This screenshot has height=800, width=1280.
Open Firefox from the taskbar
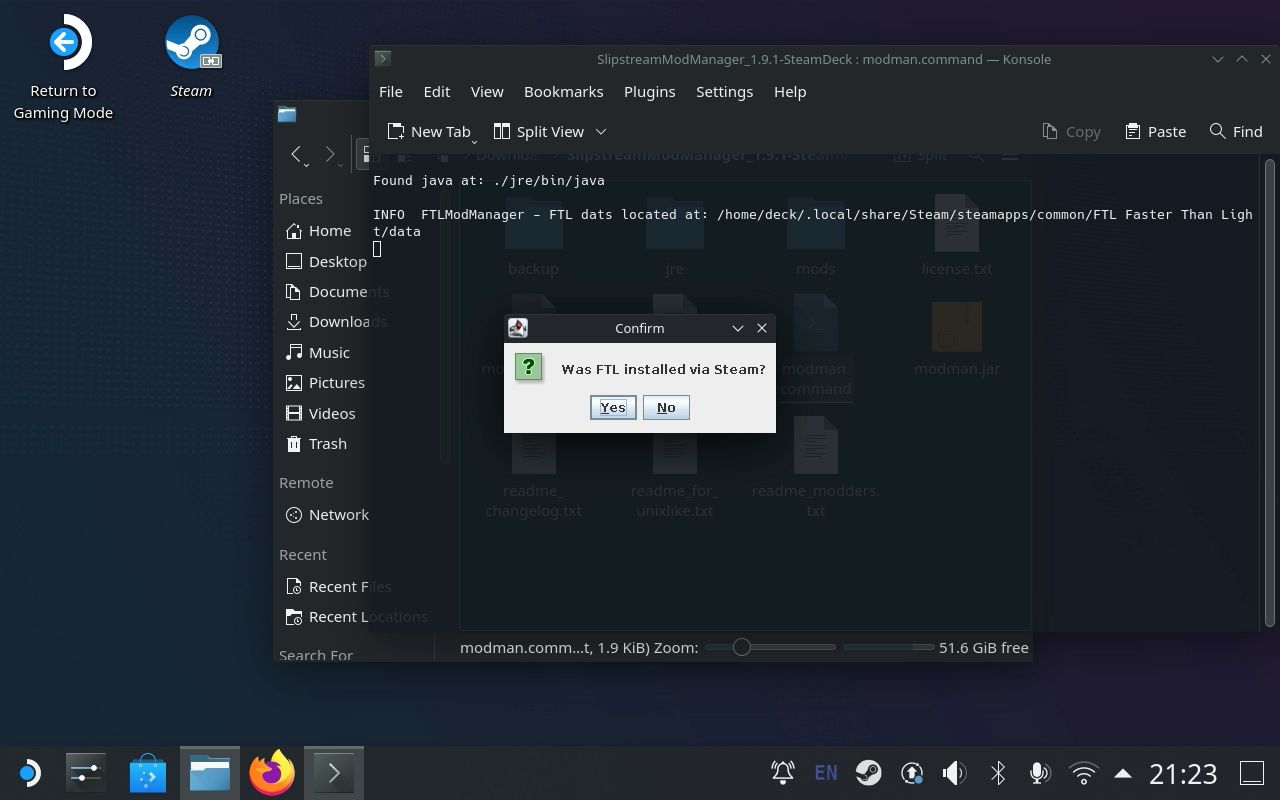[x=271, y=772]
